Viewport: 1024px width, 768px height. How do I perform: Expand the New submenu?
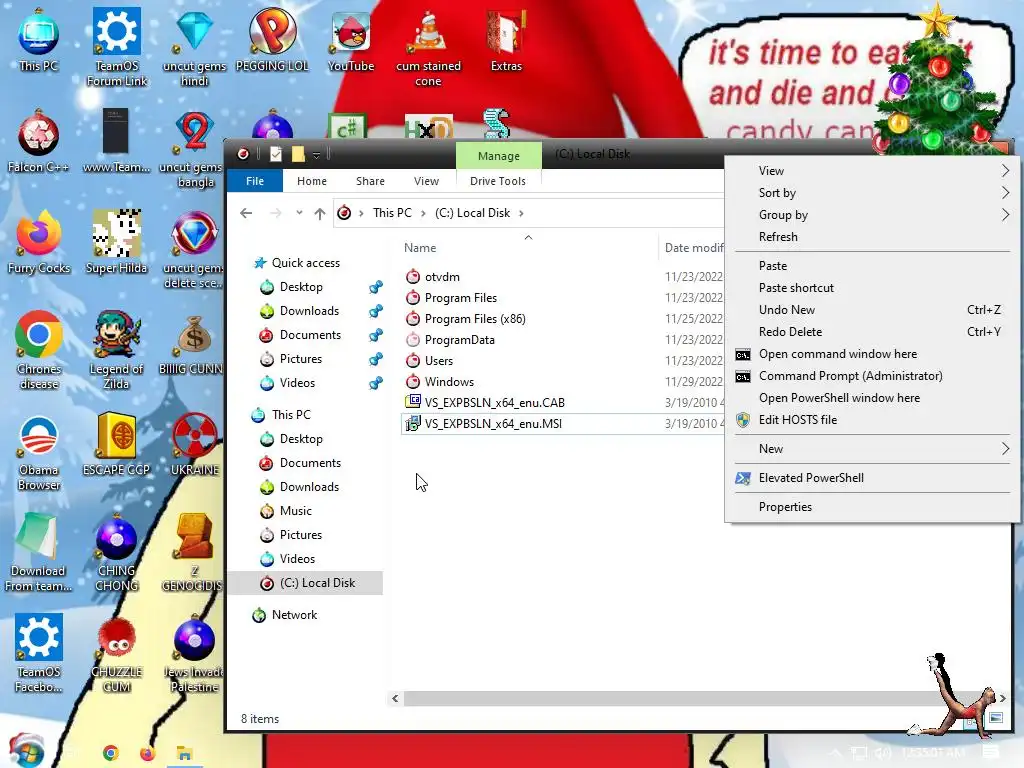(872, 449)
